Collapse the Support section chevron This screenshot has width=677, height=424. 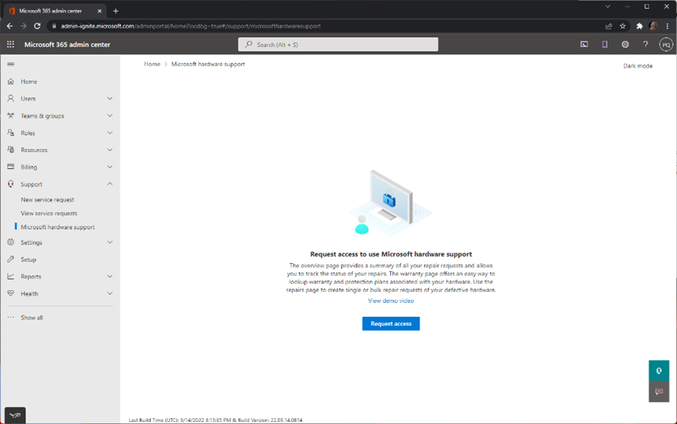(110, 184)
